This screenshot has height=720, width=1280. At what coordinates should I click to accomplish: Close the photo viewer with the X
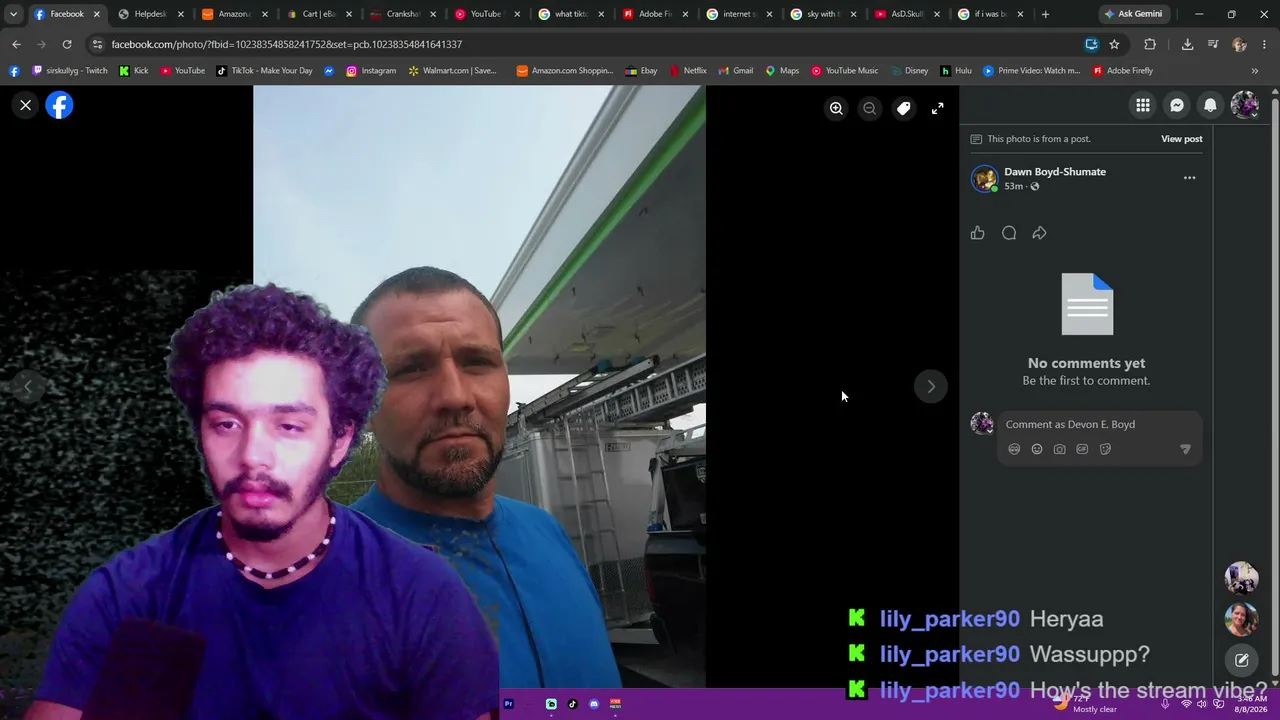coord(26,105)
